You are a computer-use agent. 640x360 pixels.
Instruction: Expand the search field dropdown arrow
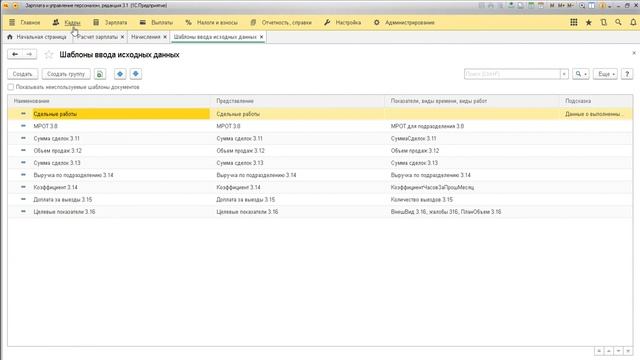[564, 74]
